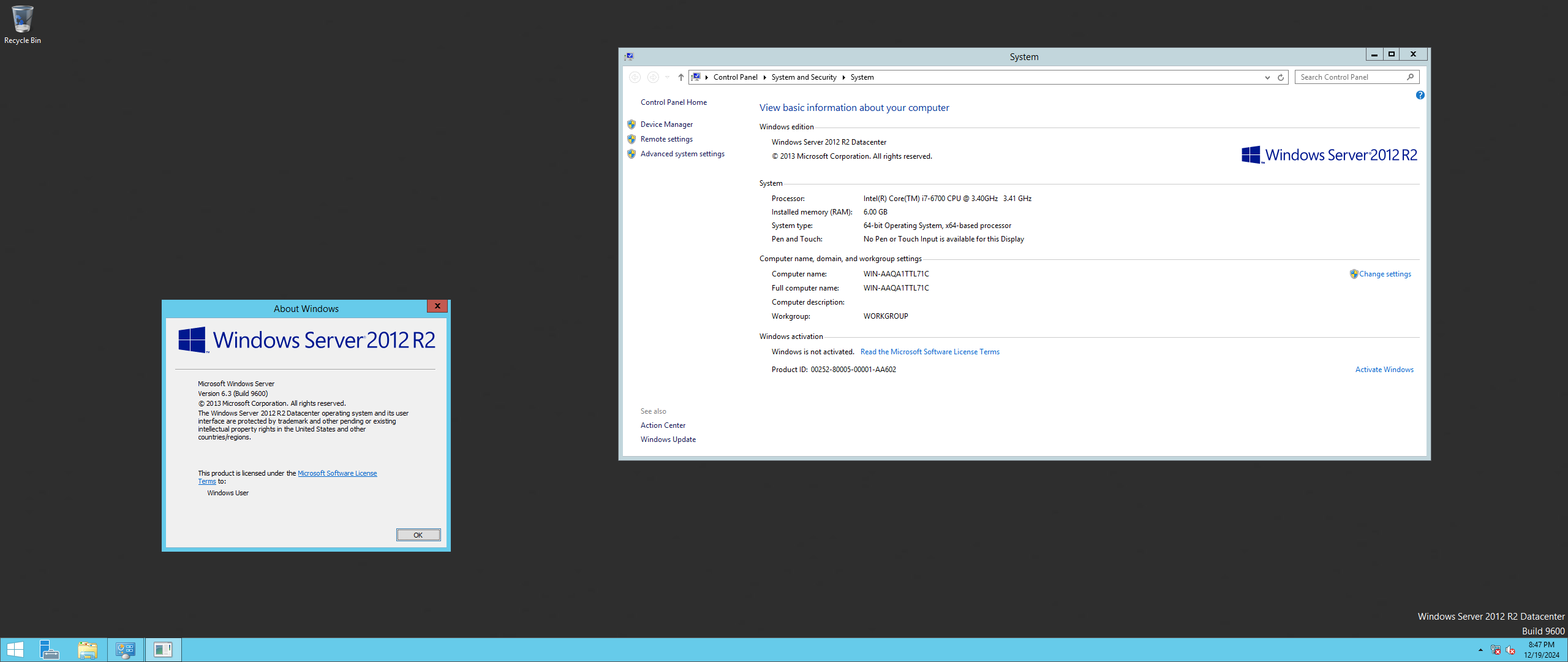Select the Intel Core i7-6700 processor text
Screen dimensions: 1568x662
pyautogui.click(x=948, y=199)
